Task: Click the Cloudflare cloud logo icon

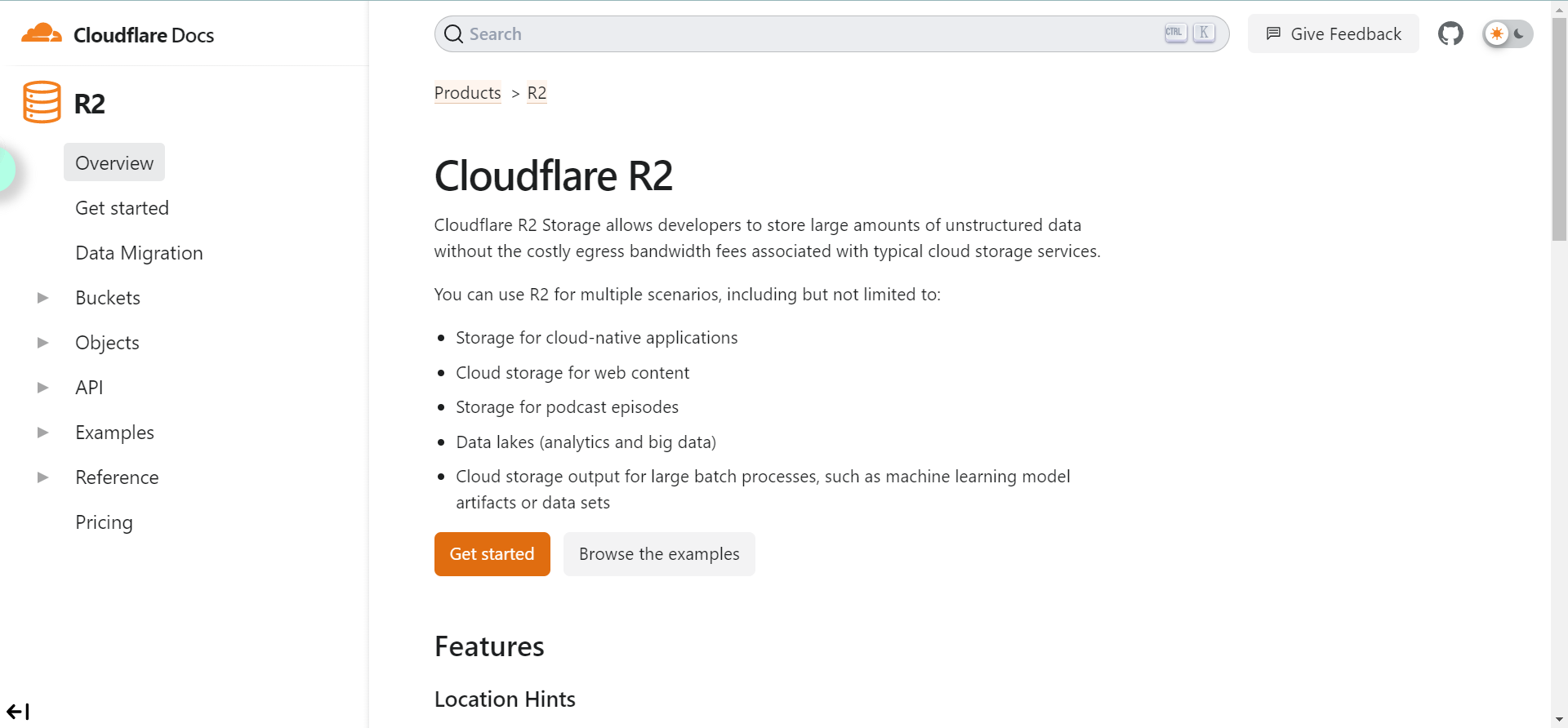Action: pyautogui.click(x=42, y=34)
